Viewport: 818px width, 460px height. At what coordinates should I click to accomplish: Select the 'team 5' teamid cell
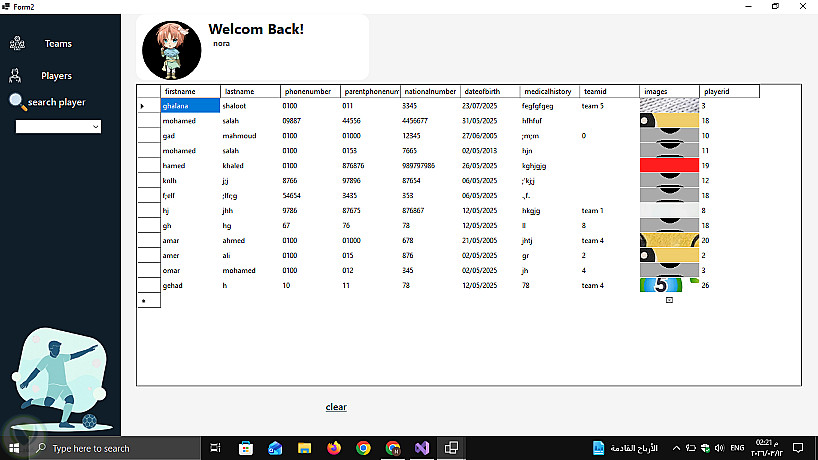(609, 106)
